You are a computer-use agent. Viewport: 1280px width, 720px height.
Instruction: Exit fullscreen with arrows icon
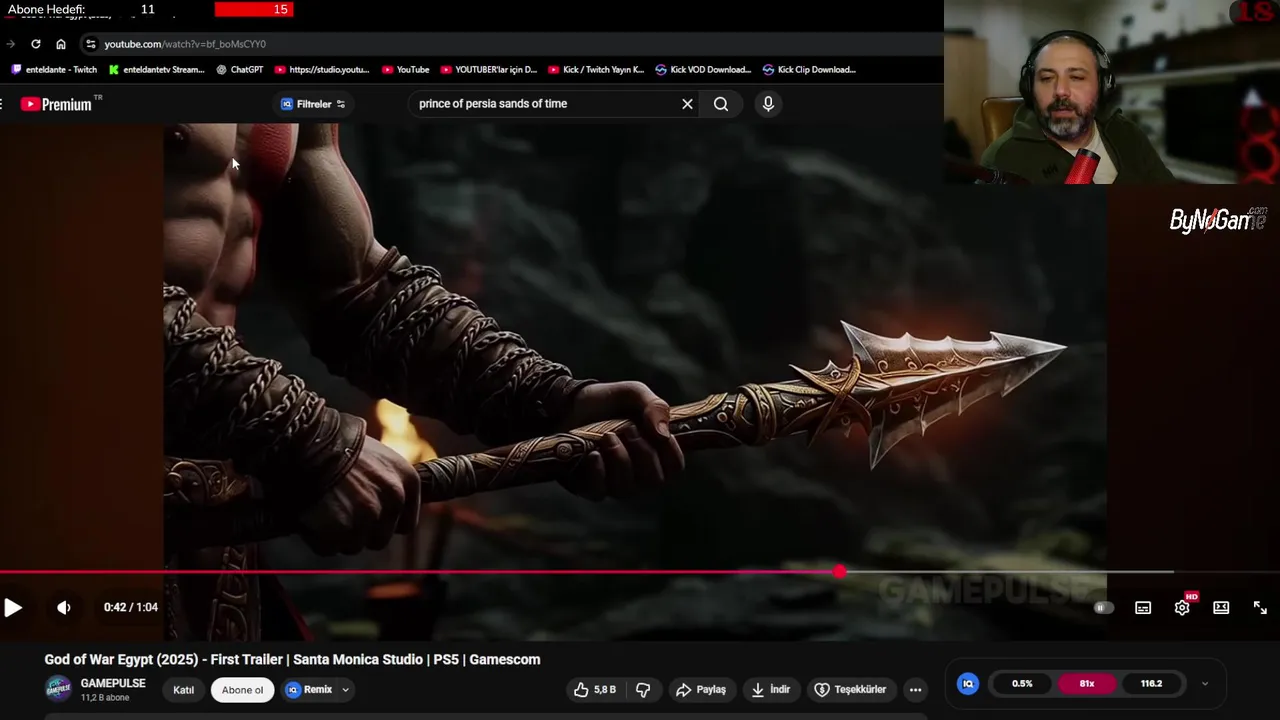pos(1260,607)
